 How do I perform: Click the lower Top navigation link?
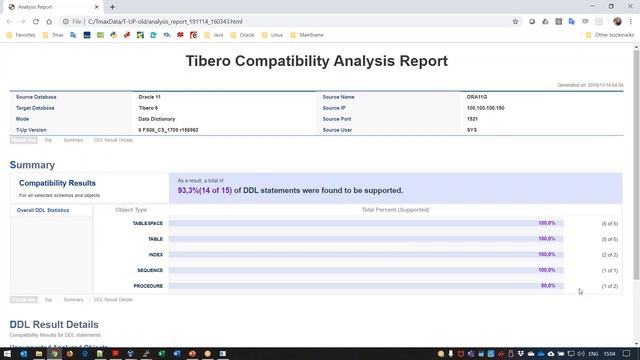(x=48, y=300)
